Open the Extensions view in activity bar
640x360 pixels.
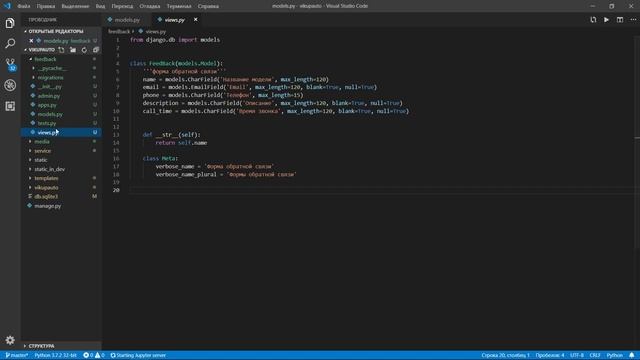point(10,106)
